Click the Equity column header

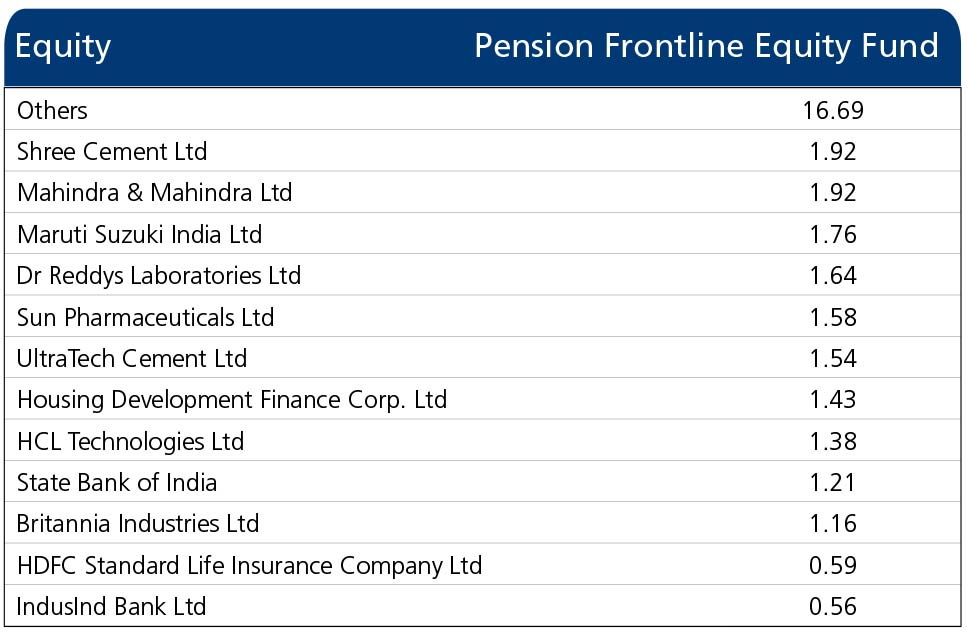(63, 47)
